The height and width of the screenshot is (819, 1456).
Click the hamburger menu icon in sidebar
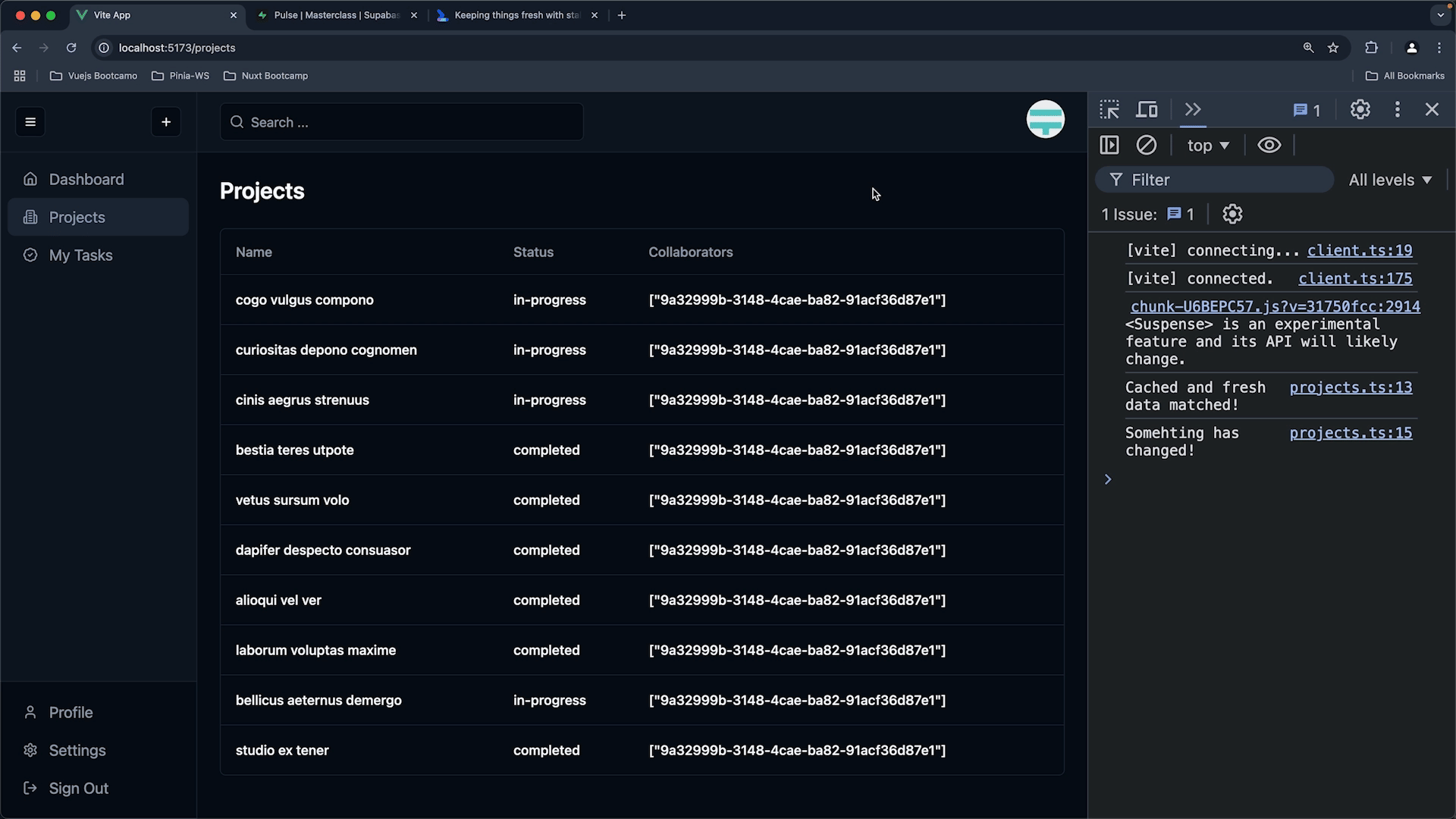30,122
